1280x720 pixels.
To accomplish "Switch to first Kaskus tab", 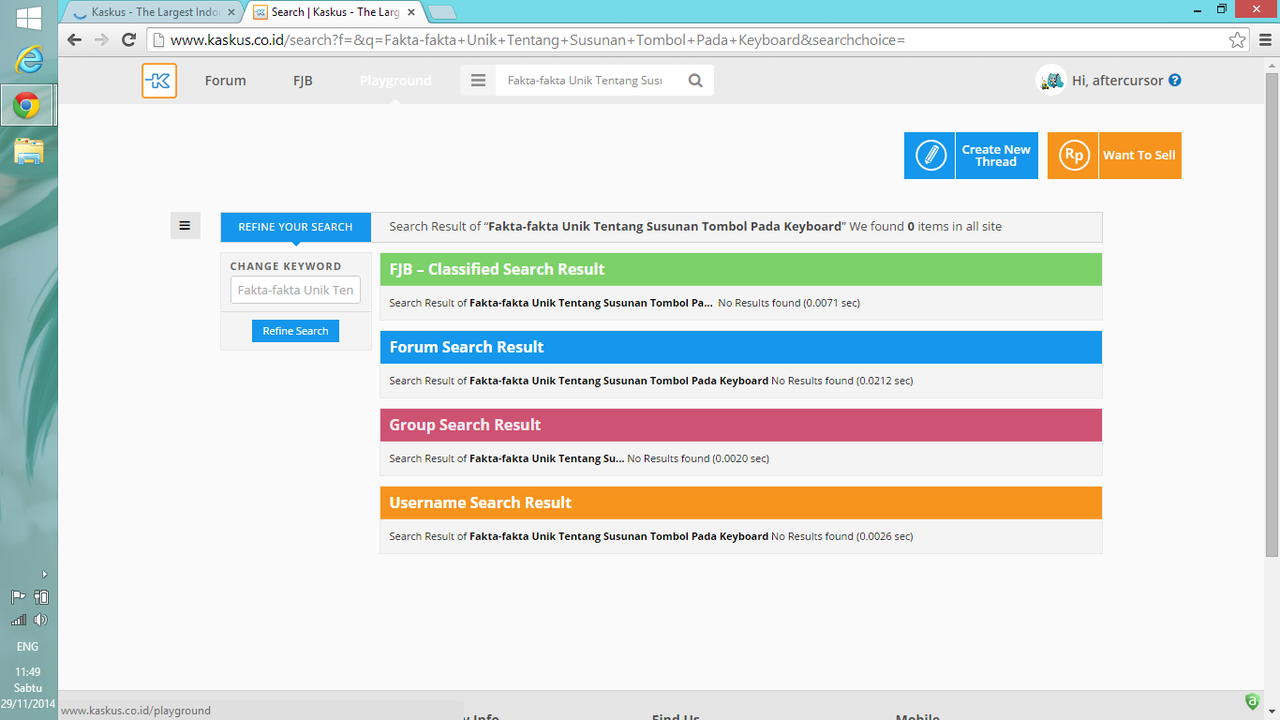I will point(155,13).
